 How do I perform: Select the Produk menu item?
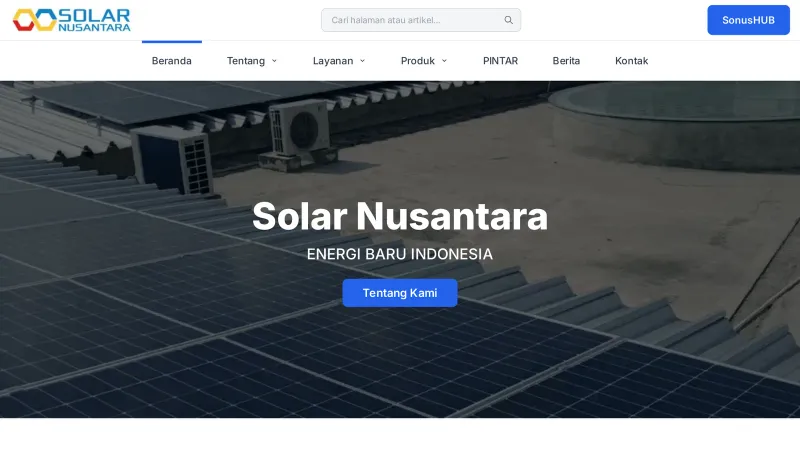coord(418,61)
